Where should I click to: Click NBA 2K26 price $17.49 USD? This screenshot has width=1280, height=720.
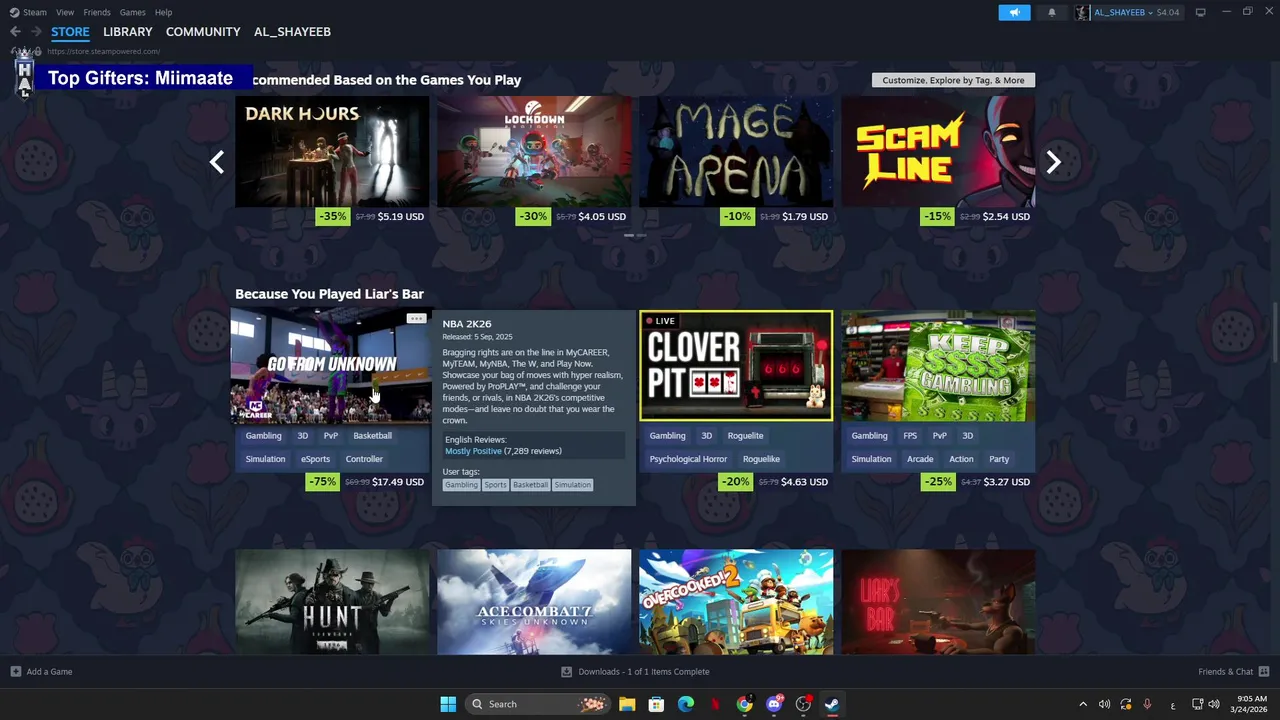tap(398, 482)
